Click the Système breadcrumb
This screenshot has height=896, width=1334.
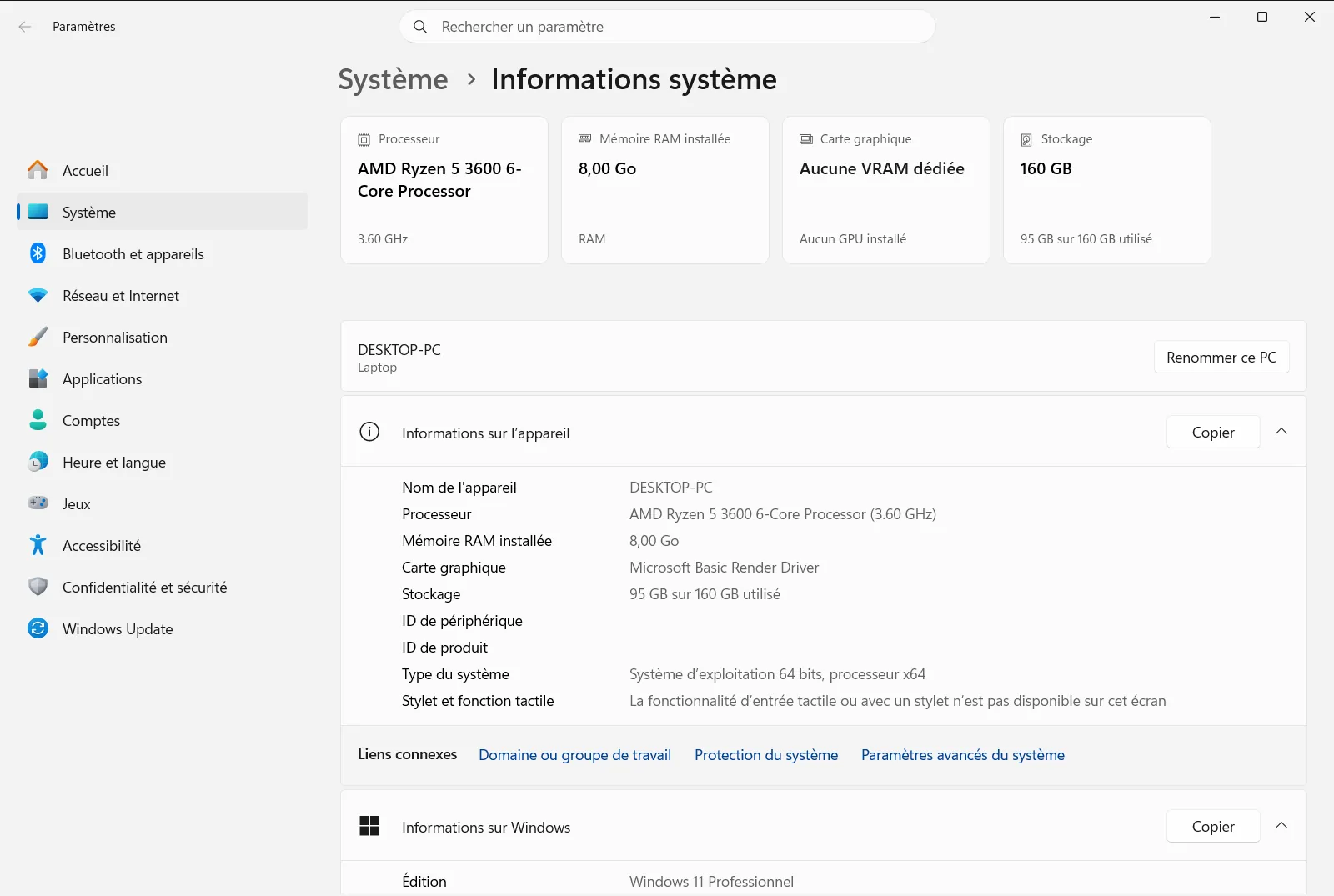[393, 79]
